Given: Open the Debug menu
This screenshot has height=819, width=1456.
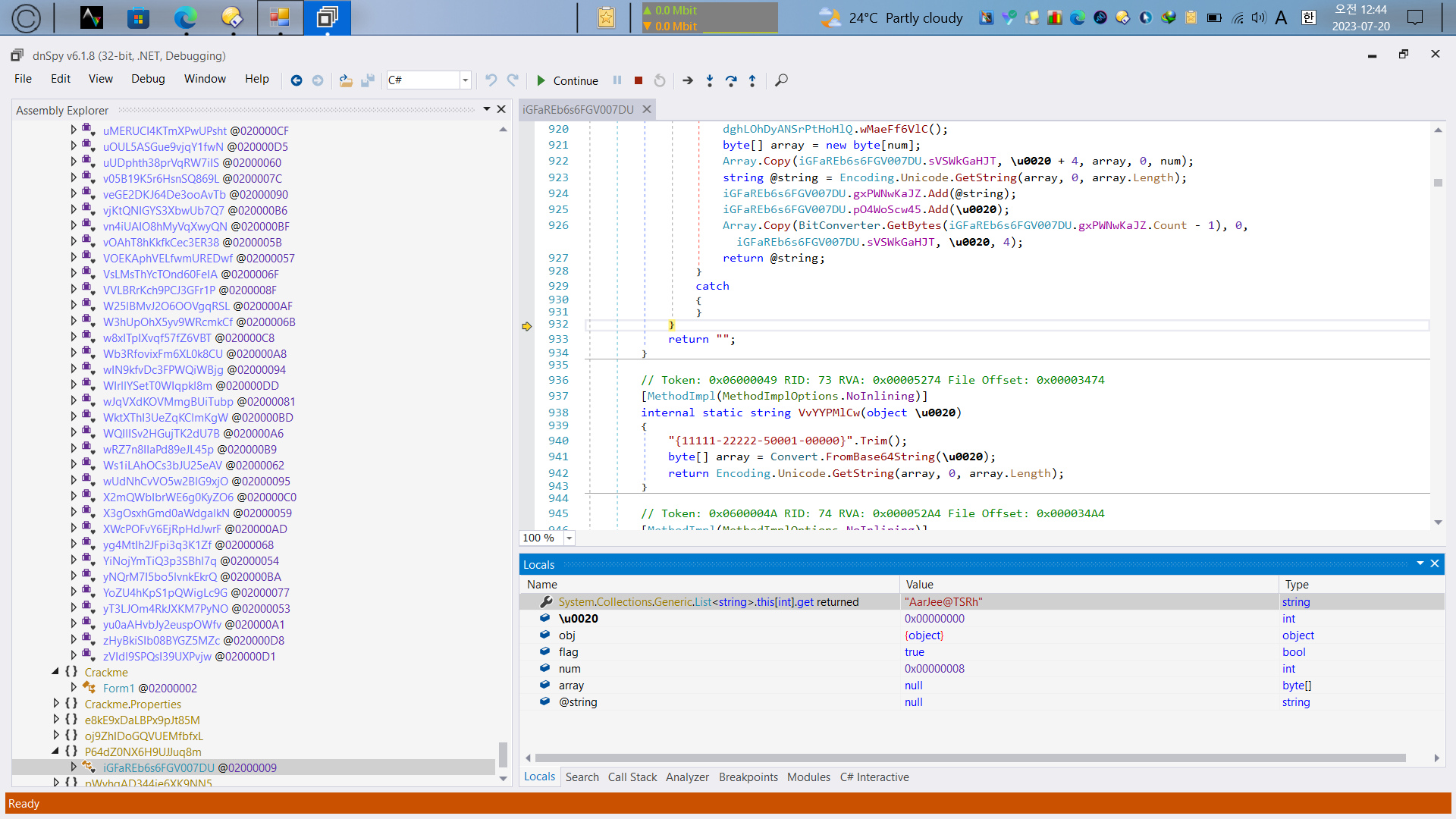Looking at the screenshot, I should (148, 79).
